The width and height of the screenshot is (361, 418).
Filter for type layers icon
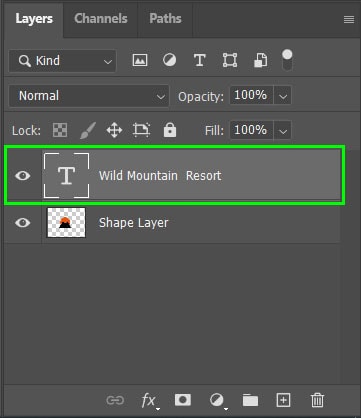(x=199, y=61)
